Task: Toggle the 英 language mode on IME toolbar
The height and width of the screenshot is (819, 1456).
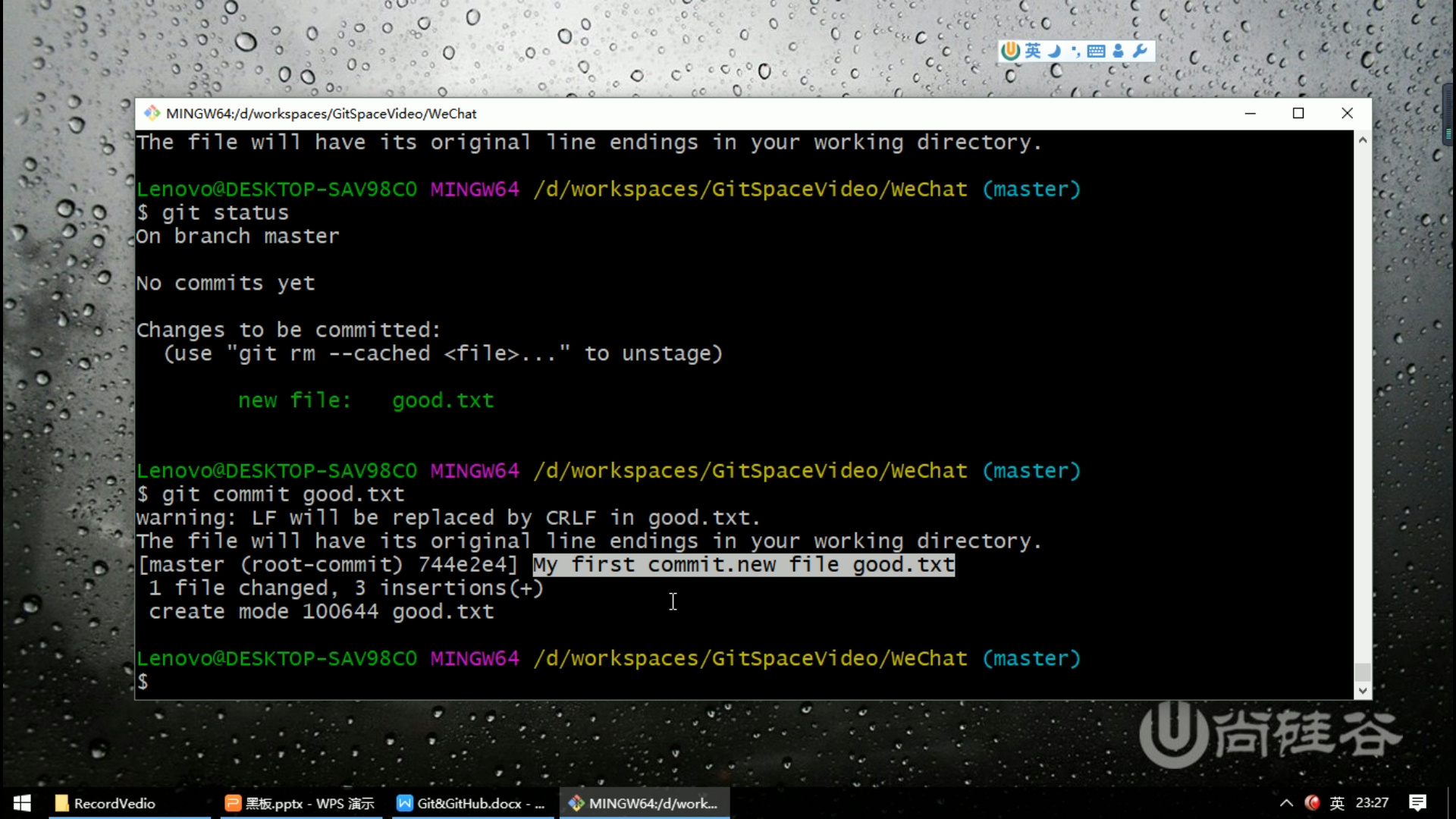Action: (x=1033, y=51)
